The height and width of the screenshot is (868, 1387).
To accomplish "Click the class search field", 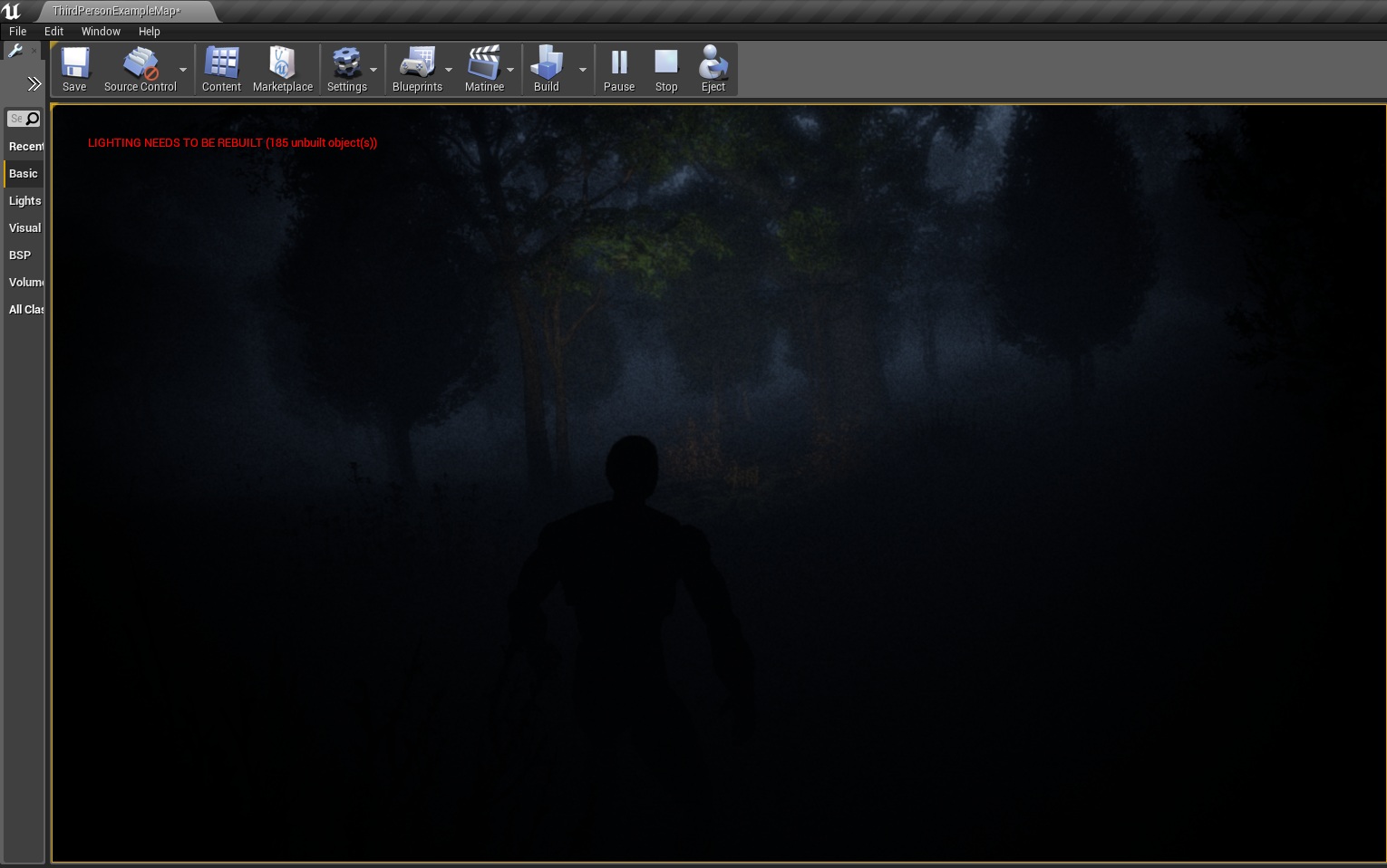I will coord(17,119).
